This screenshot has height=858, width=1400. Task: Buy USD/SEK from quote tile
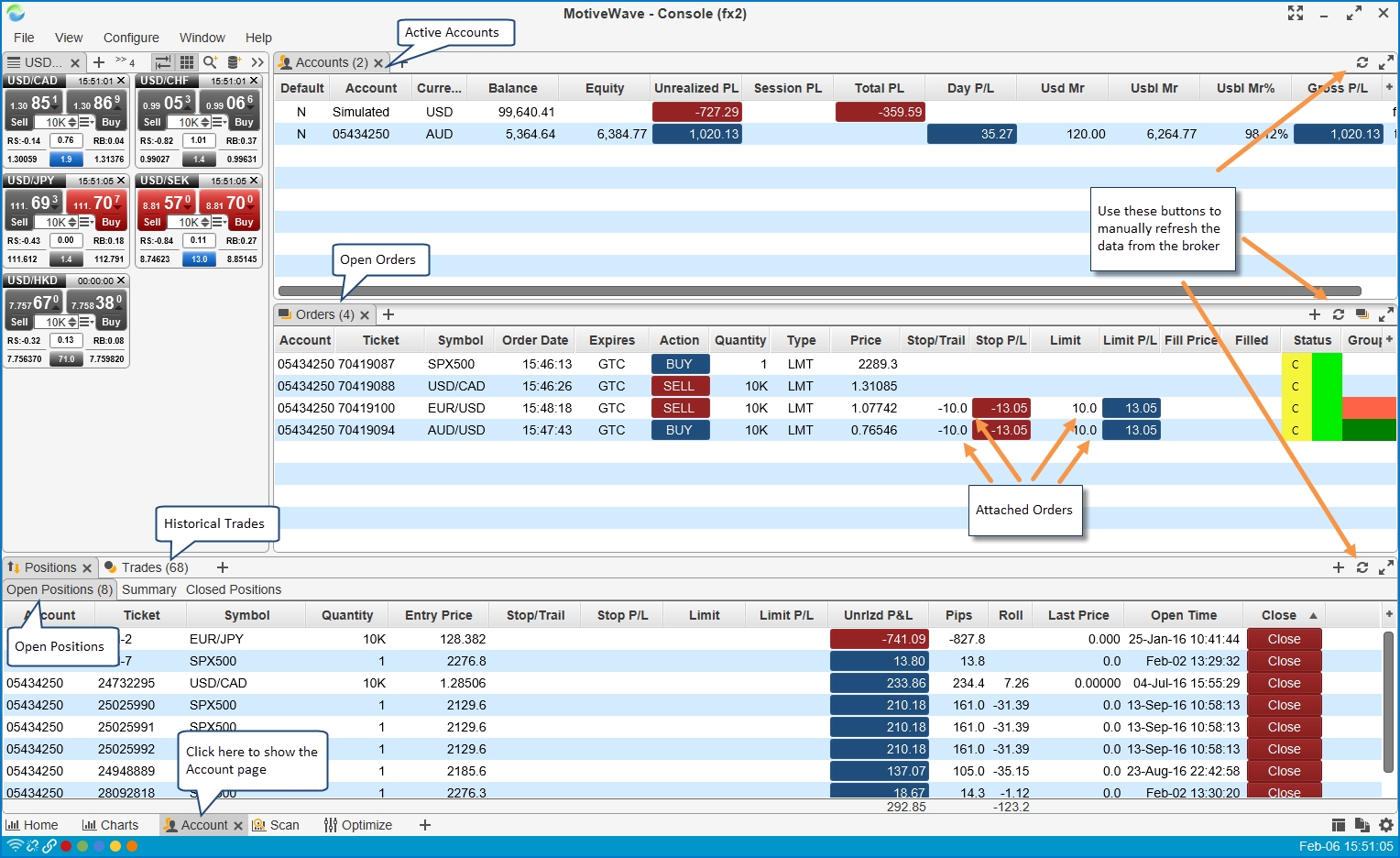tap(244, 222)
